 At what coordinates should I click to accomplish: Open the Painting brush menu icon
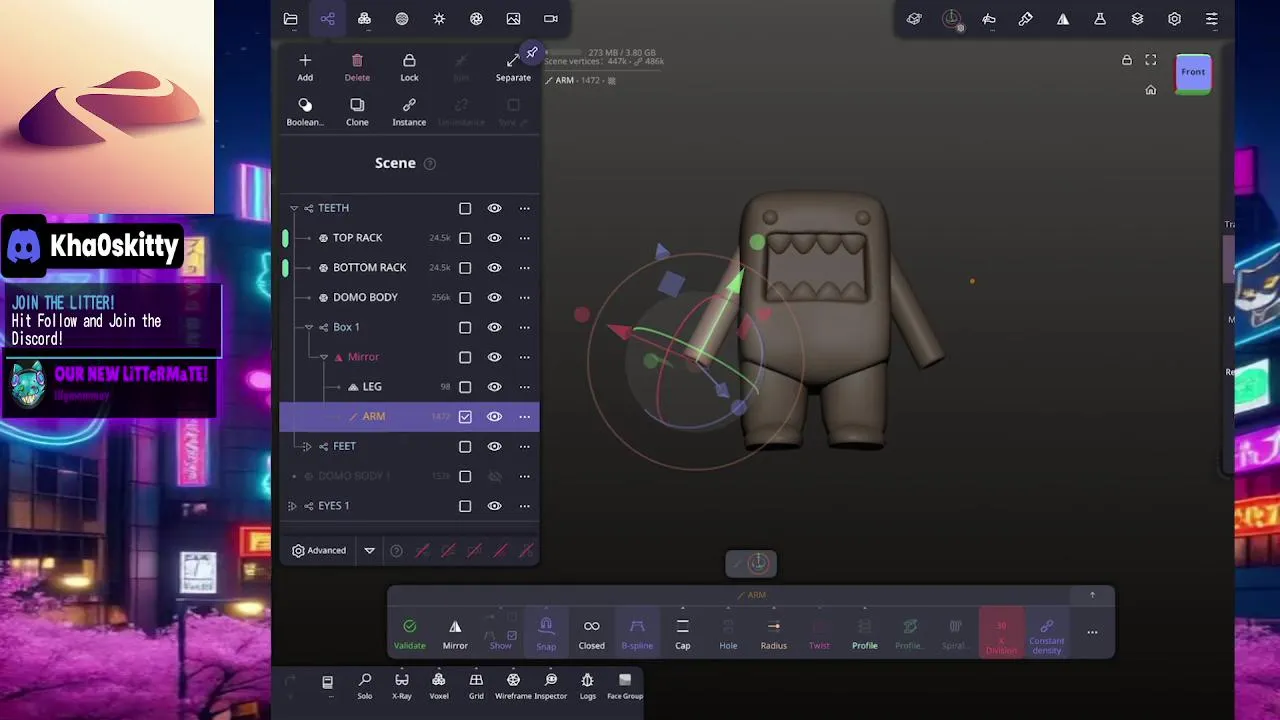click(x=1025, y=19)
